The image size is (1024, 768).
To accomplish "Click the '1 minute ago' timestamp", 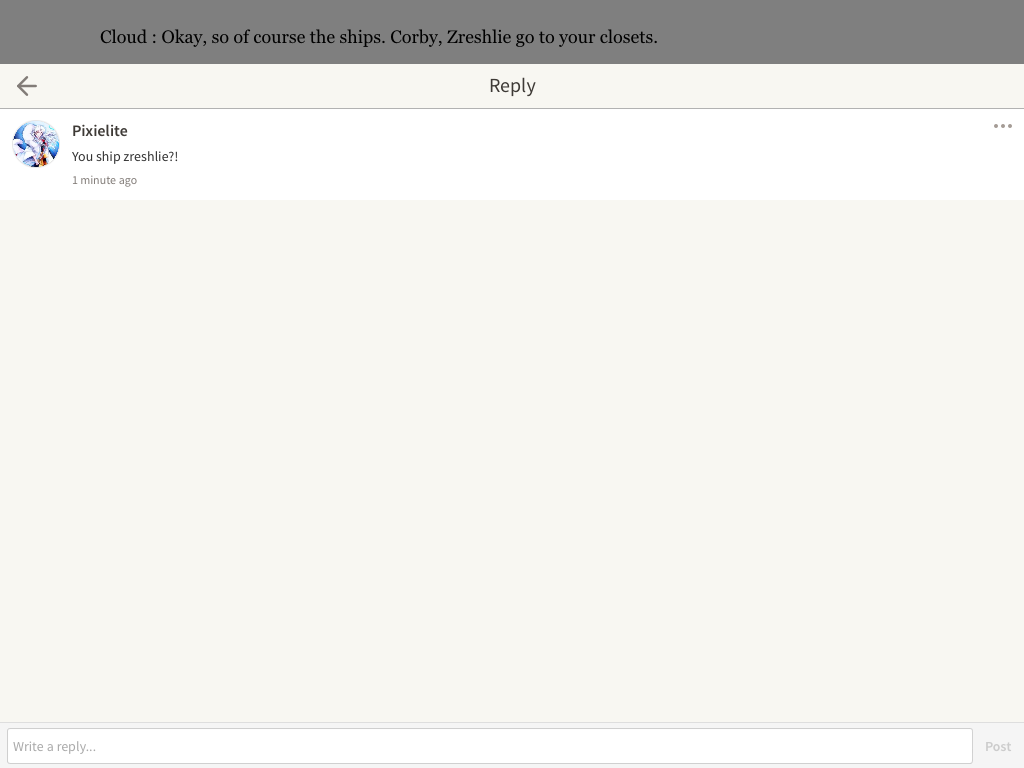I will tap(104, 180).
